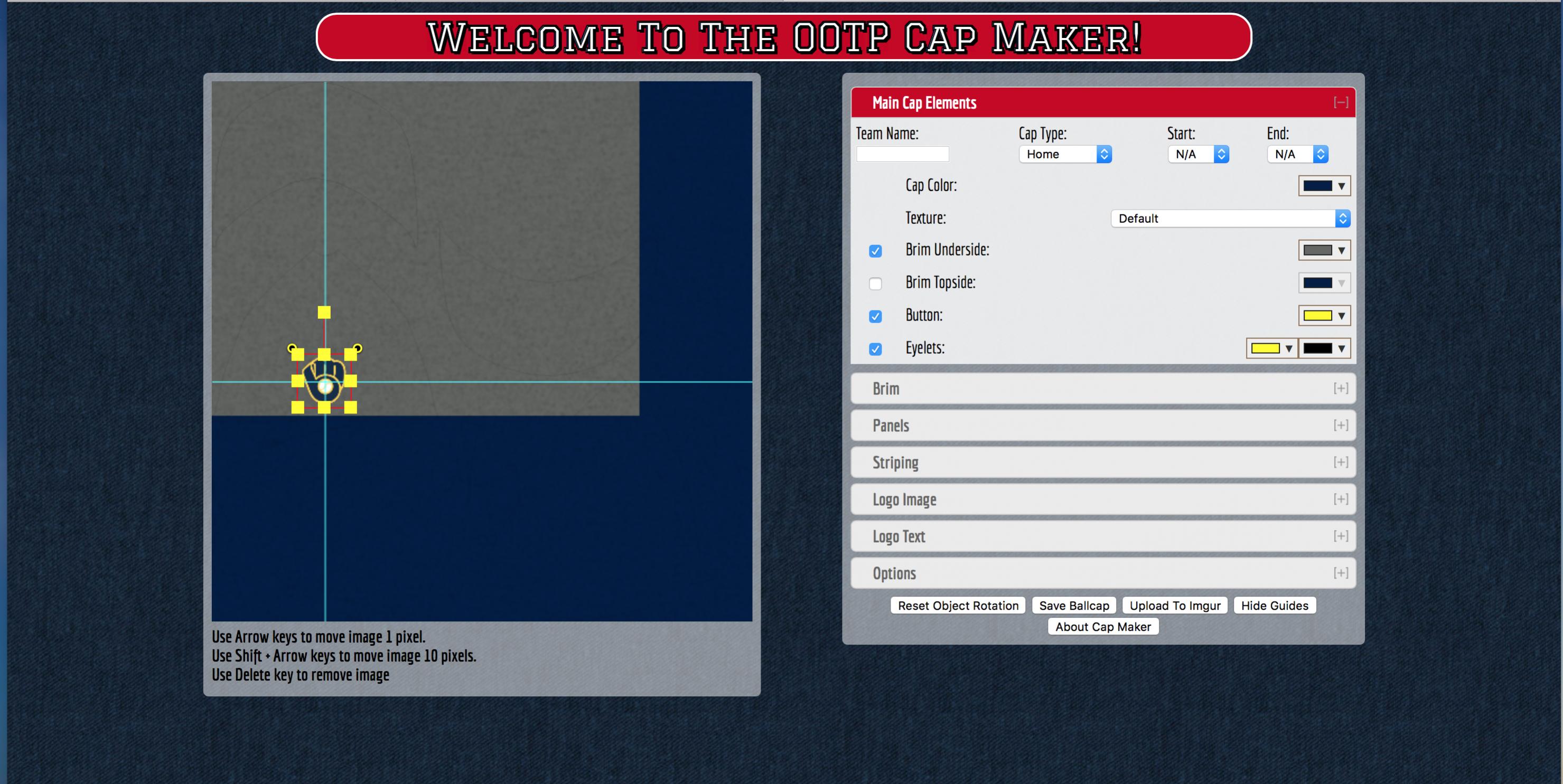Click the Team Name input field
Screen dimensions: 1563x784
coord(902,154)
